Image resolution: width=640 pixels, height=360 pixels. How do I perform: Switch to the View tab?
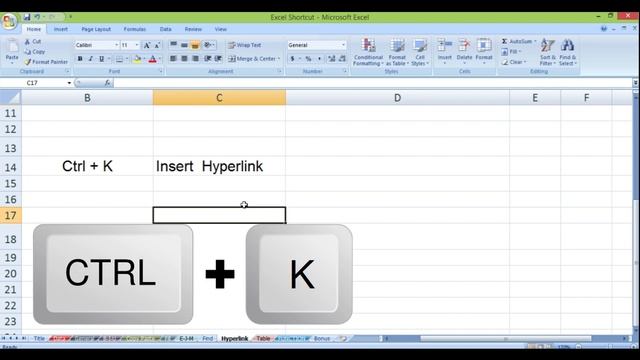(x=220, y=29)
